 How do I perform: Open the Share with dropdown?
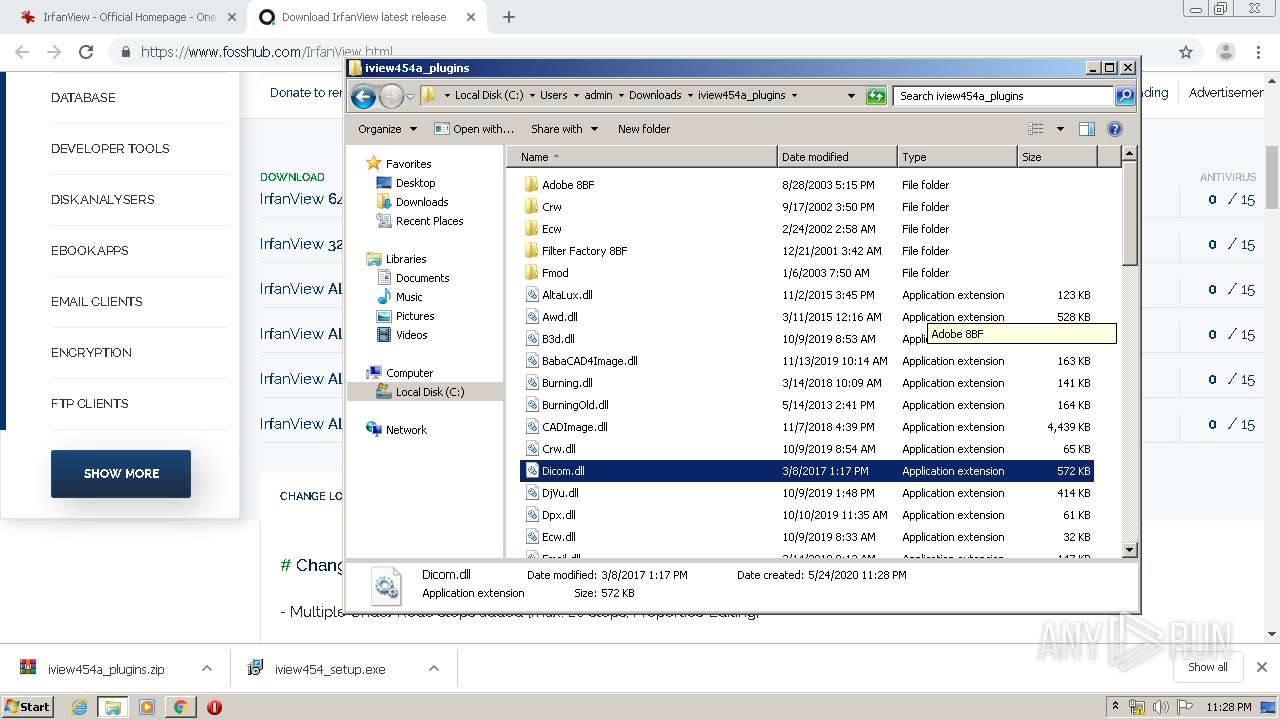(x=564, y=129)
